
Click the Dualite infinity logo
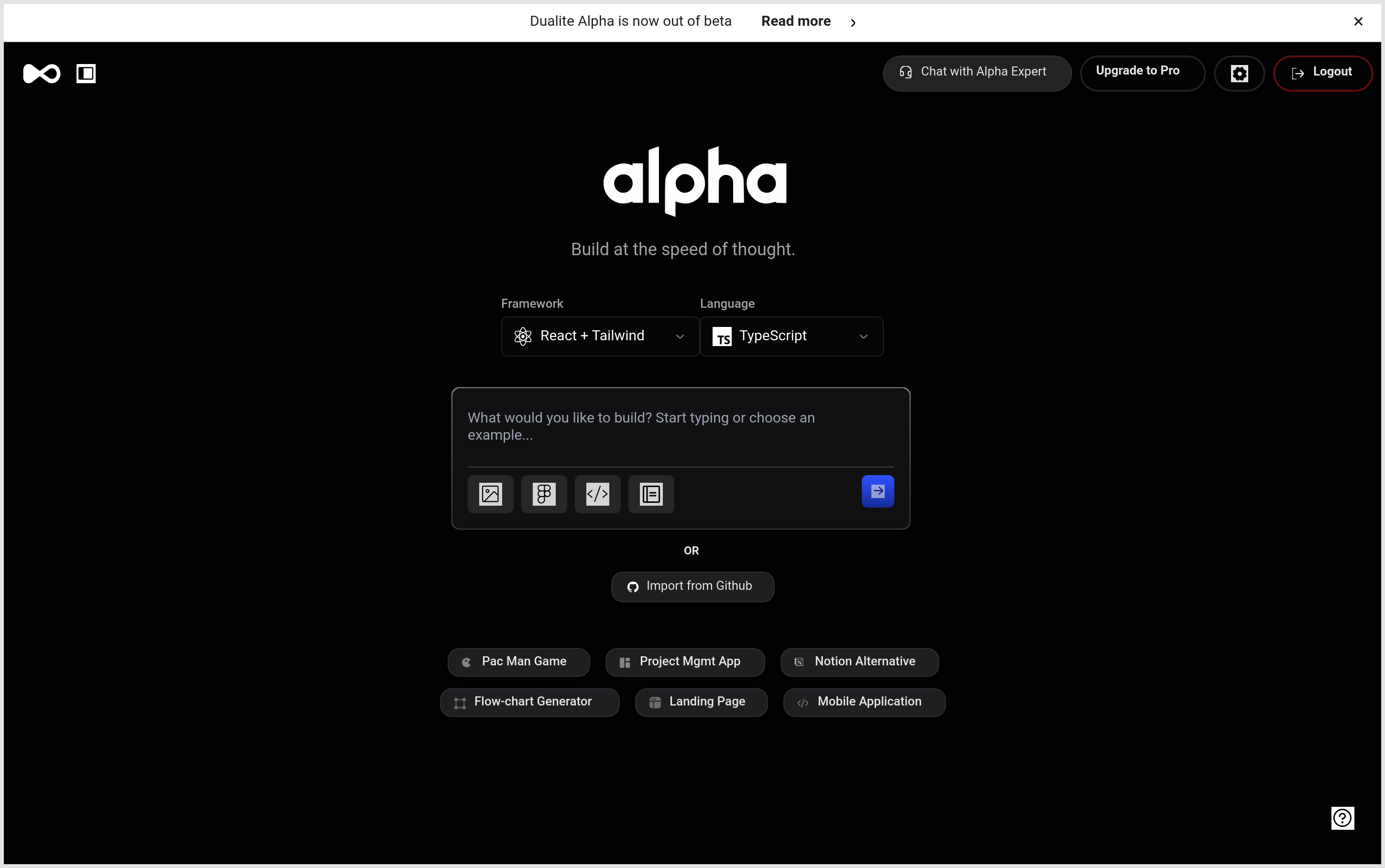click(41, 74)
